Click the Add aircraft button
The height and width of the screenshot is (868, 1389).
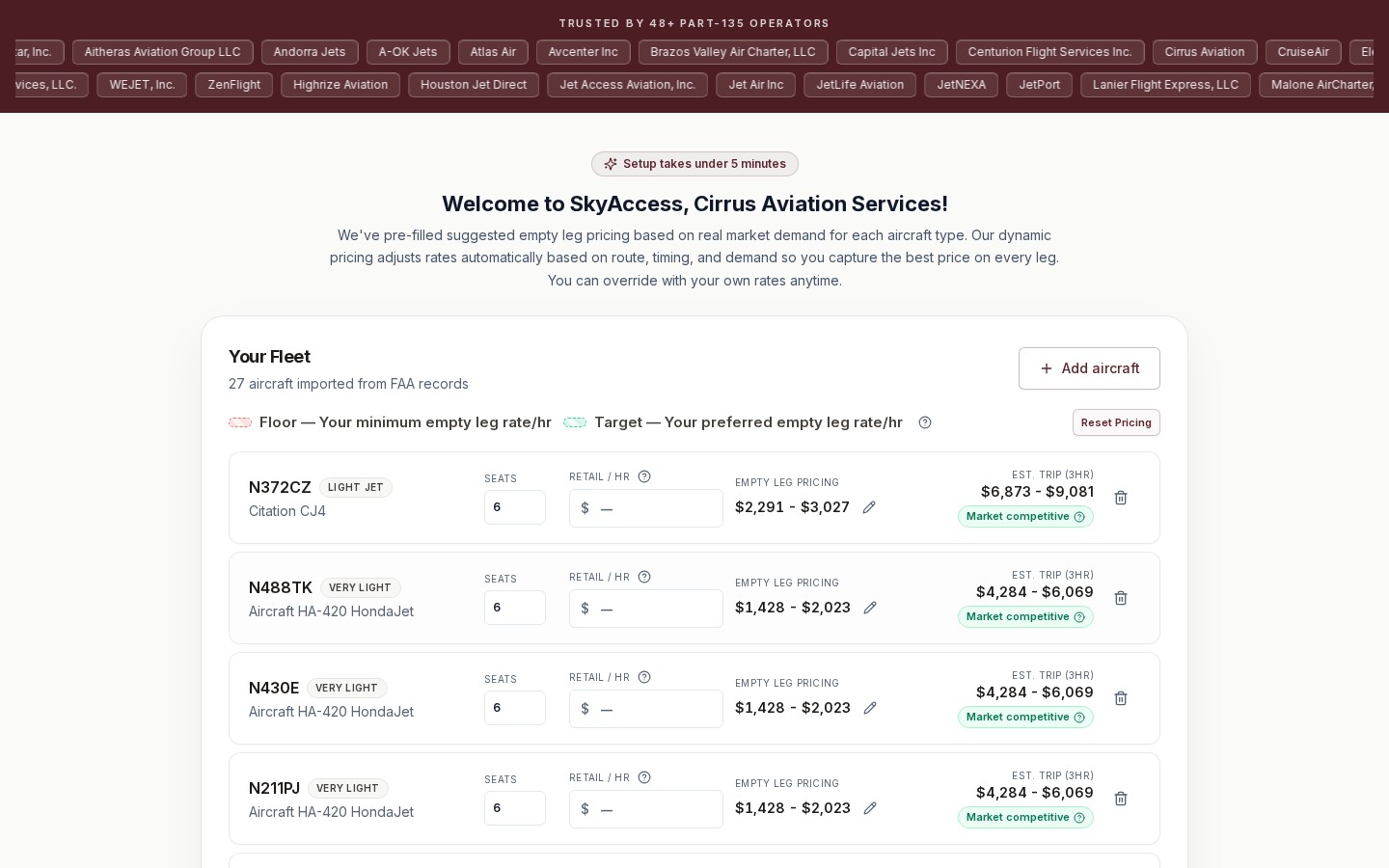[1089, 368]
